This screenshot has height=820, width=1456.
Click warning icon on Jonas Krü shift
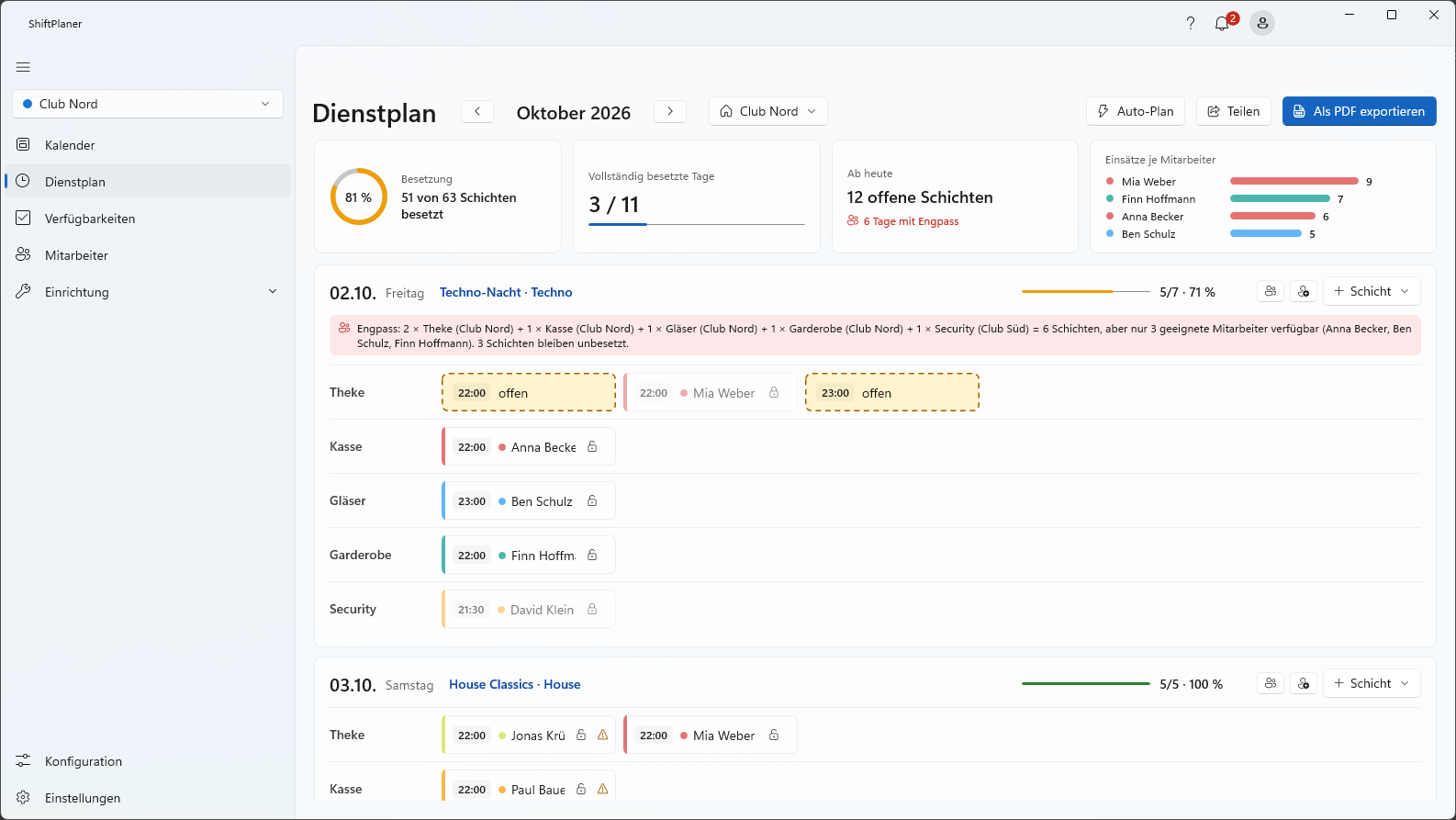603,735
